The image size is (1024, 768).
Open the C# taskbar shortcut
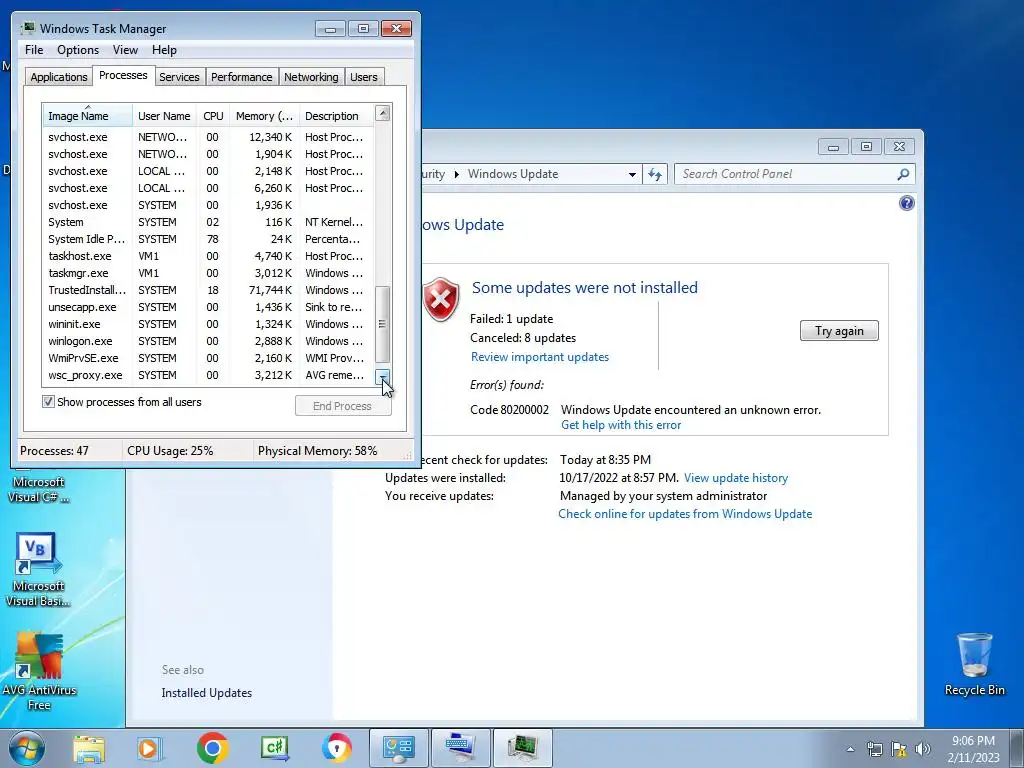[274, 748]
